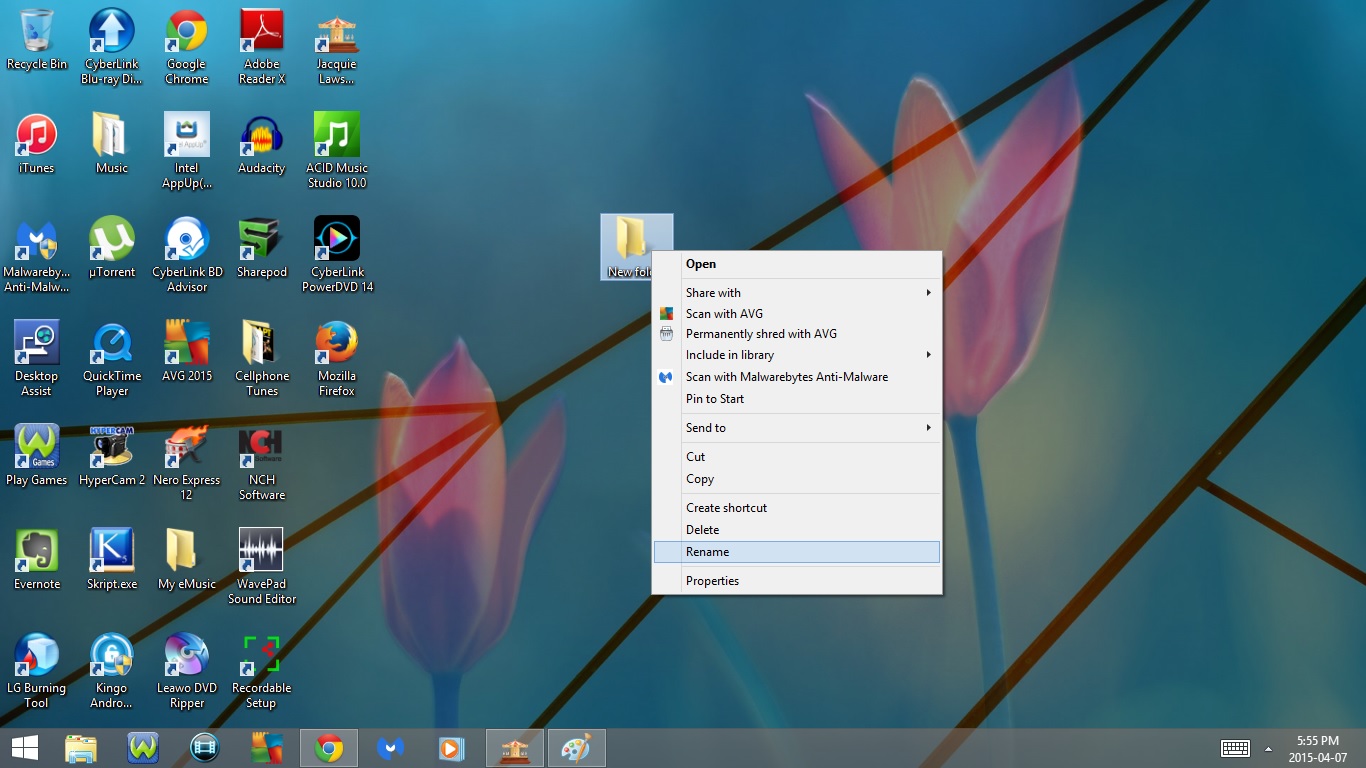Viewport: 1366px width, 768px height.
Task: Select the iTunes desktop icon
Action: [x=37, y=144]
